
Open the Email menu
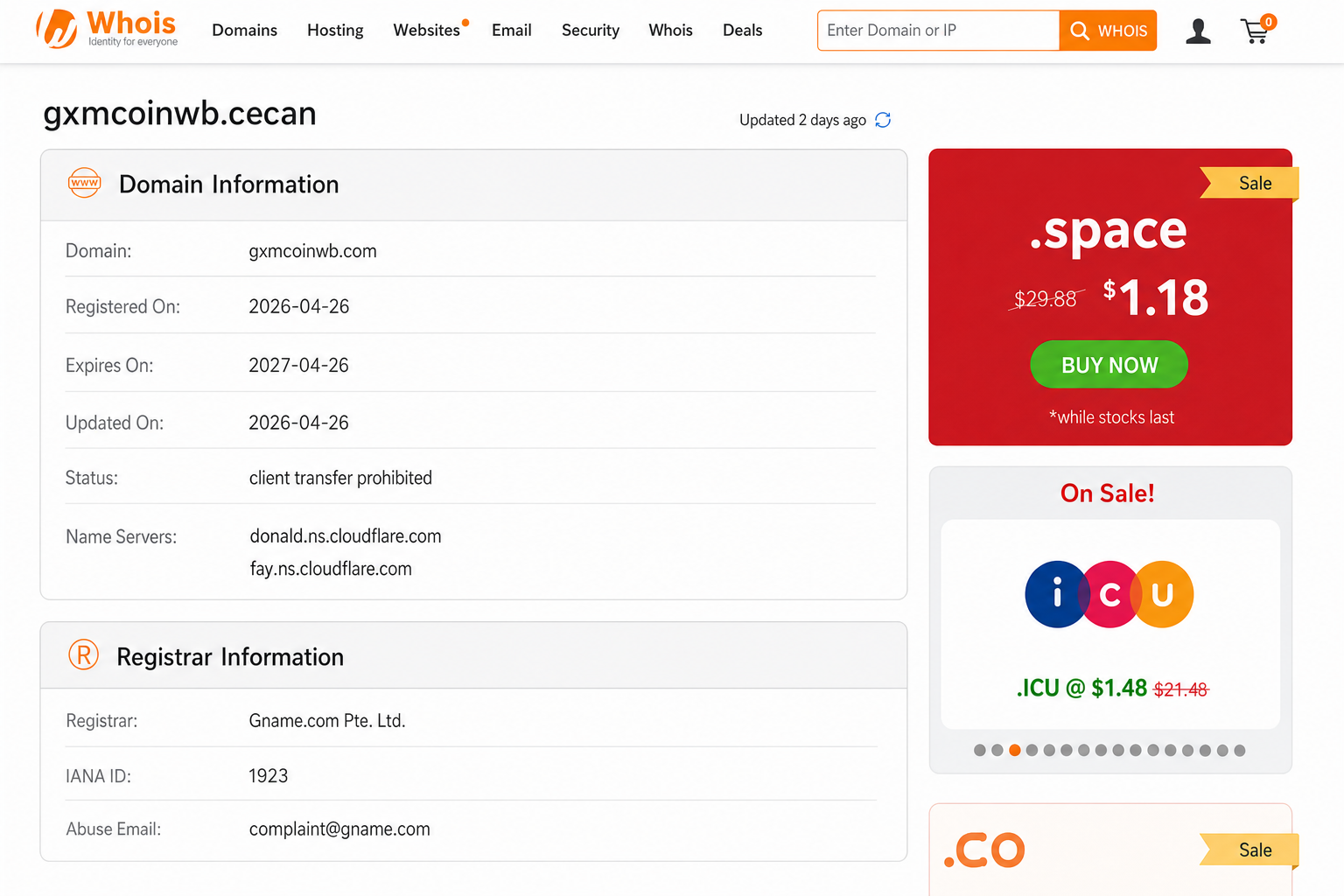coord(512,31)
